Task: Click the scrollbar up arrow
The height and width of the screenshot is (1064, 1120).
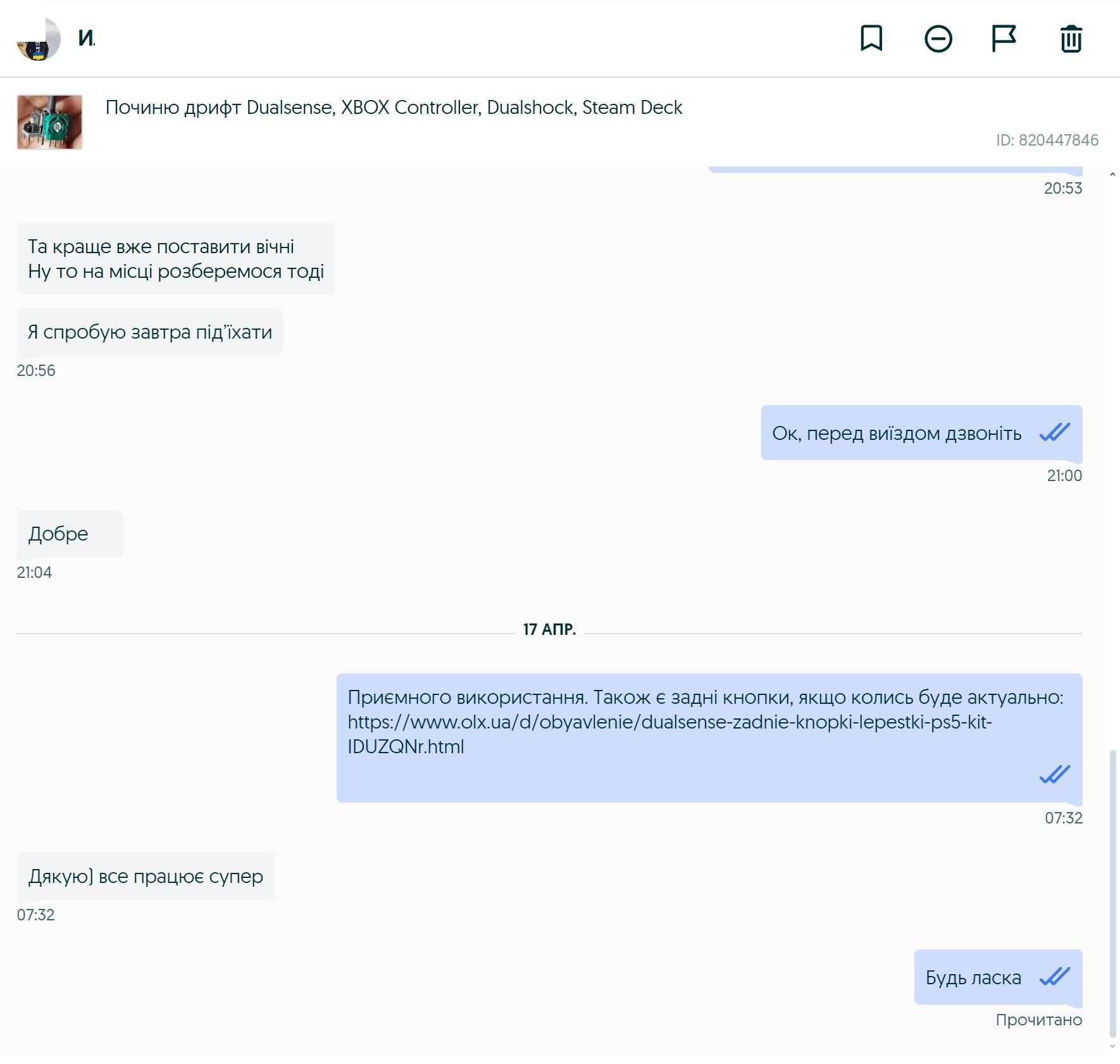Action: pos(1112,174)
